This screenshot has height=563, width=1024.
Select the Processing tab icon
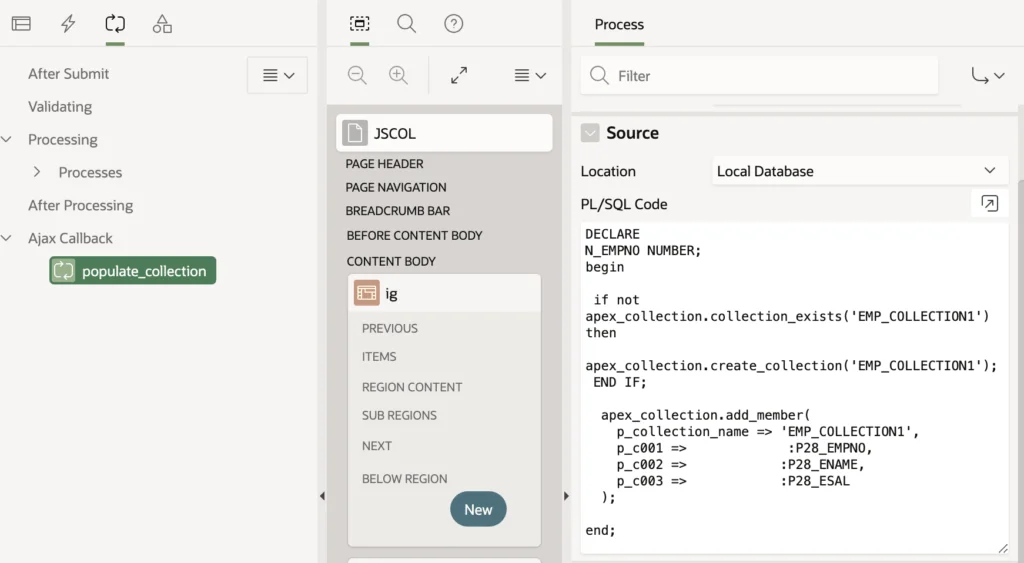115,24
